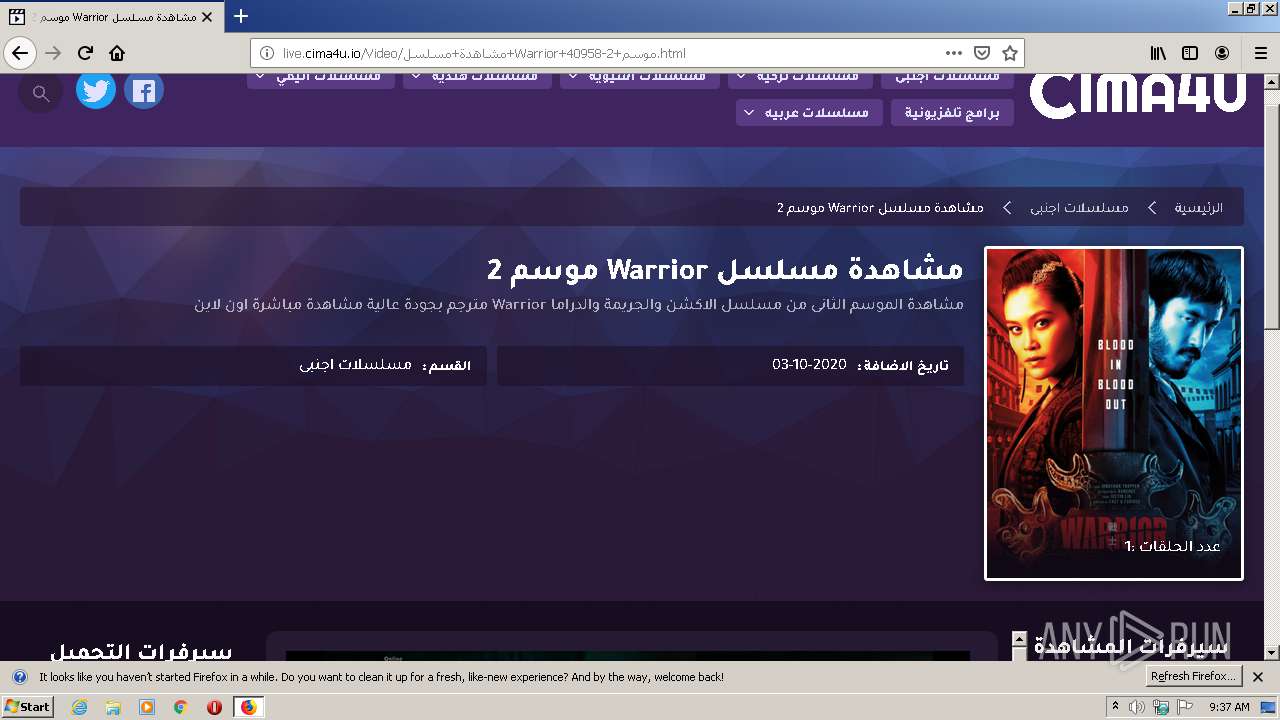1280x720 pixels.
Task: Toggle the Firefox sidebar icon
Action: (x=1190, y=53)
